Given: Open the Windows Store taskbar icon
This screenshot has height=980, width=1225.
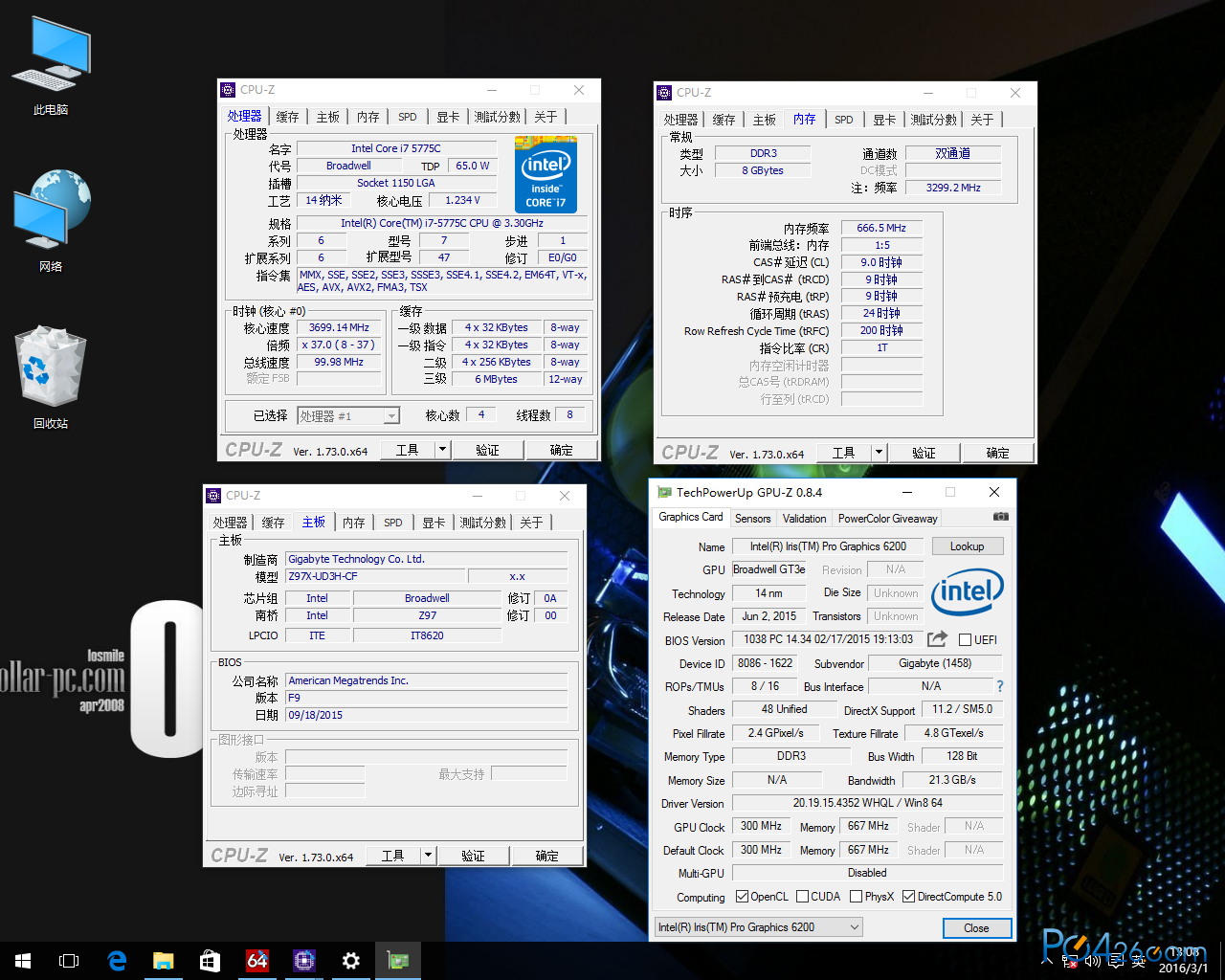Looking at the screenshot, I should [211, 961].
